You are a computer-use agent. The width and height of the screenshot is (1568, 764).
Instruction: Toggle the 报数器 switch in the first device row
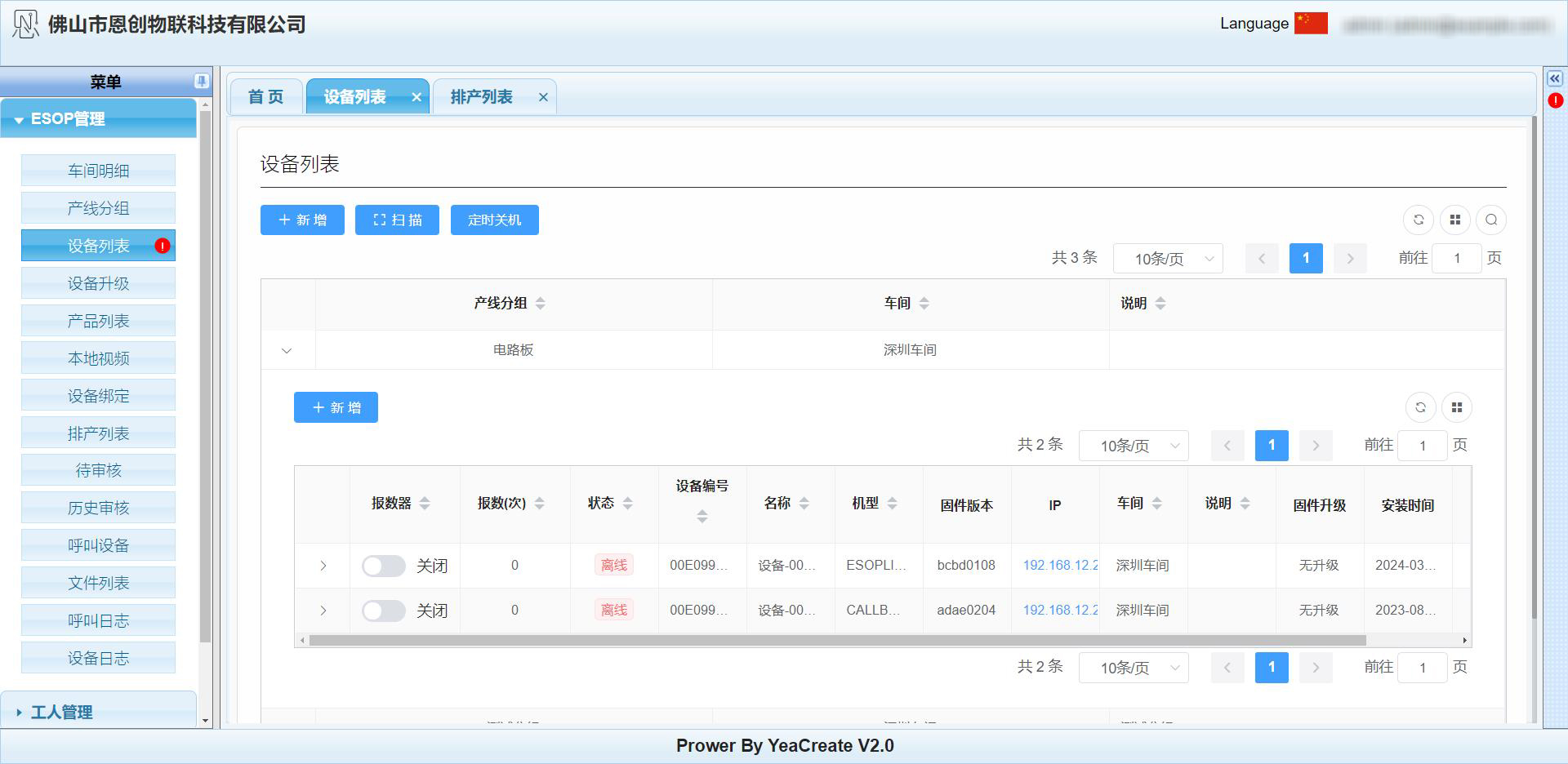384,566
